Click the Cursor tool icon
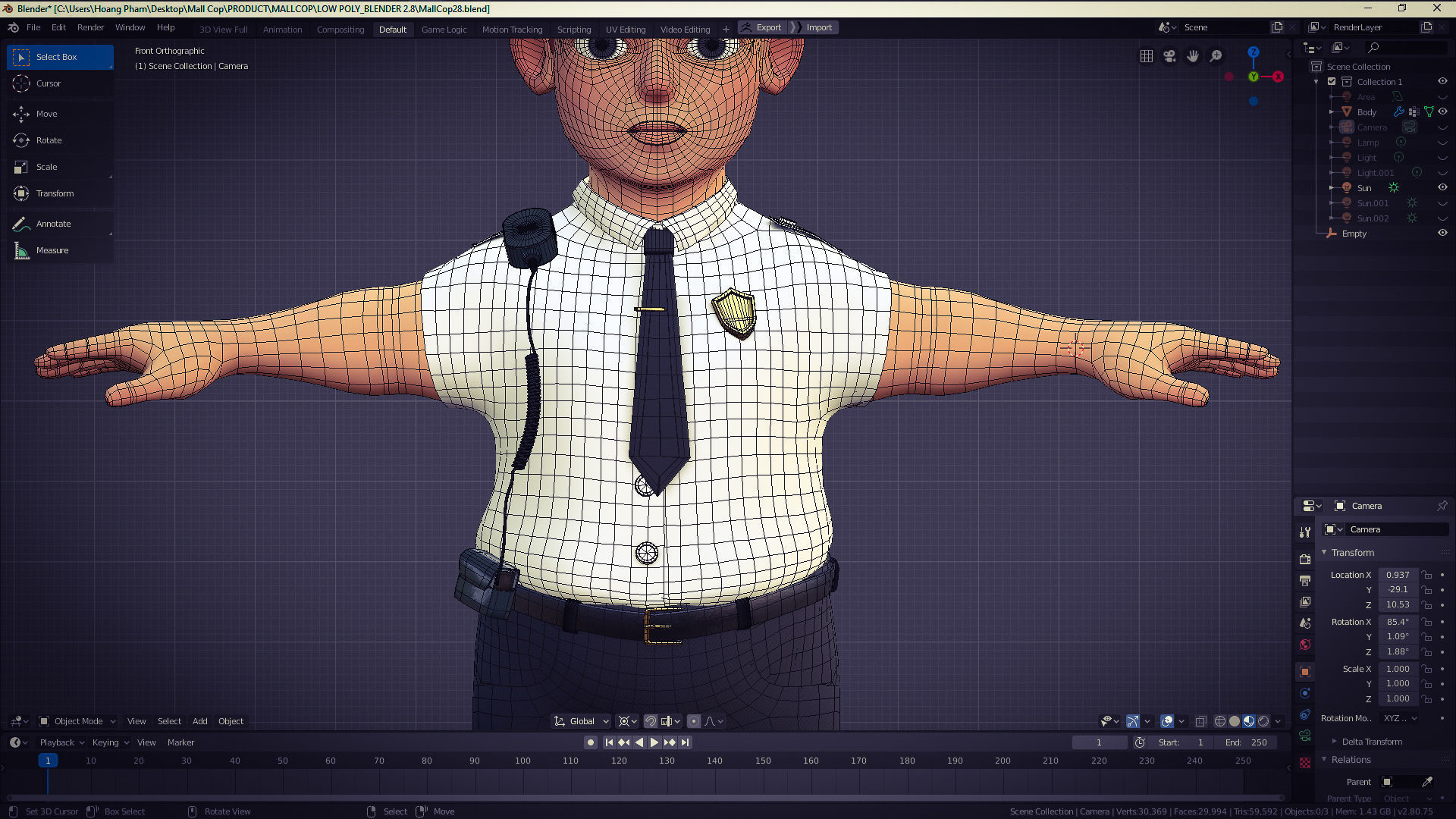This screenshot has width=1456, height=819. tap(21, 83)
